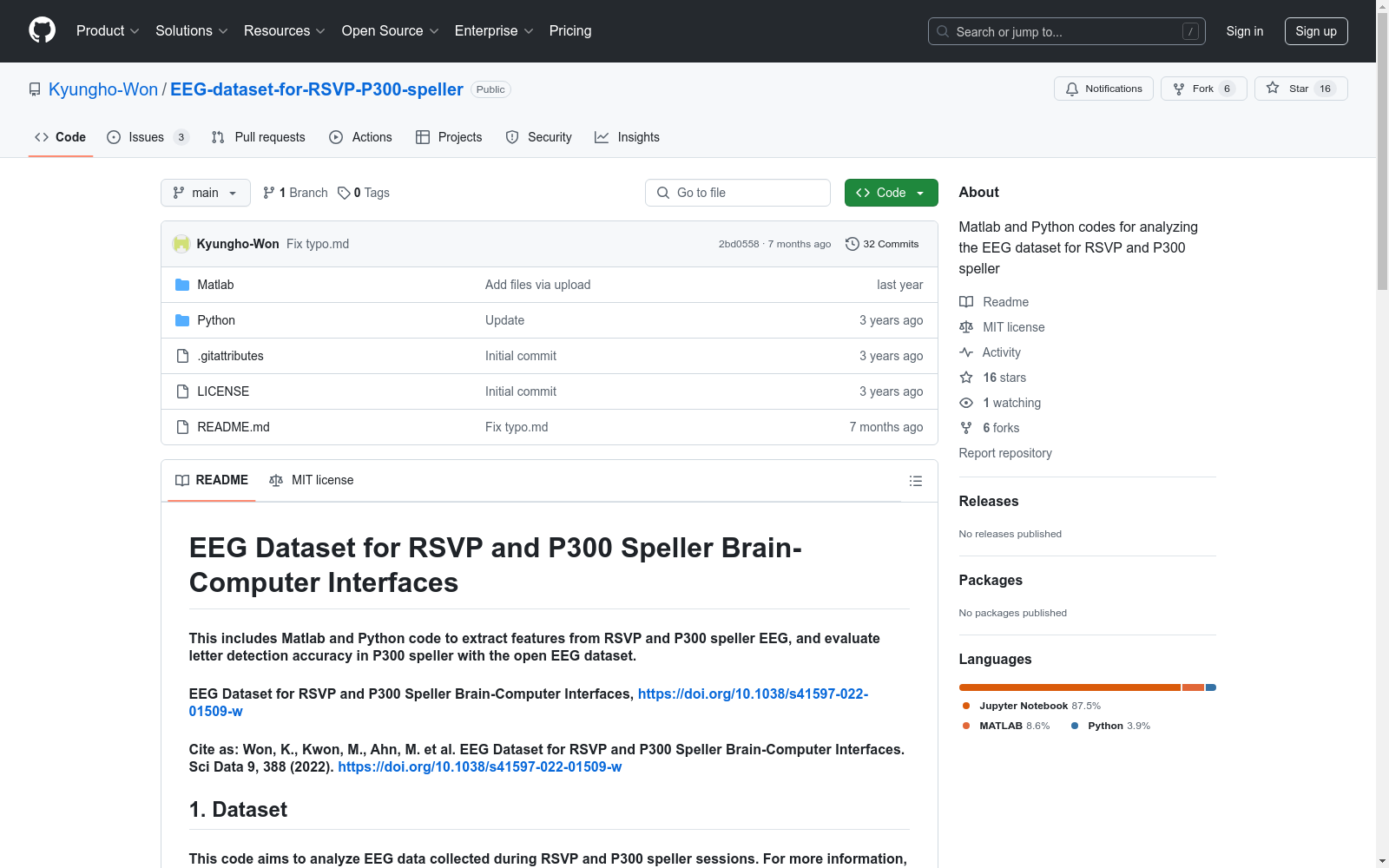This screenshot has width=1389, height=868.
Task: Click the Kyungho-Won avatar in commit row
Action: 181,244
